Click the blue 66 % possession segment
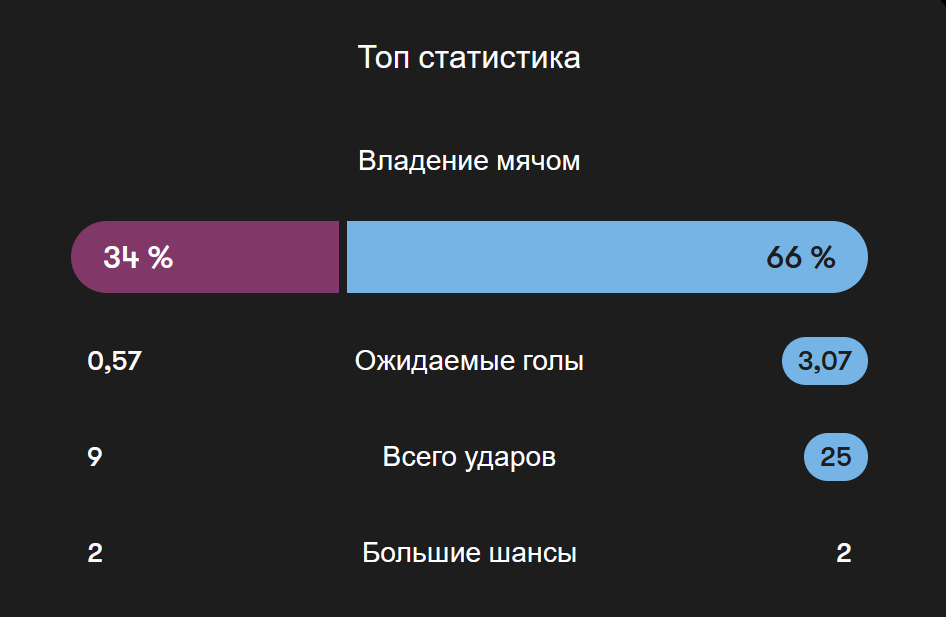 pyautogui.click(x=608, y=257)
